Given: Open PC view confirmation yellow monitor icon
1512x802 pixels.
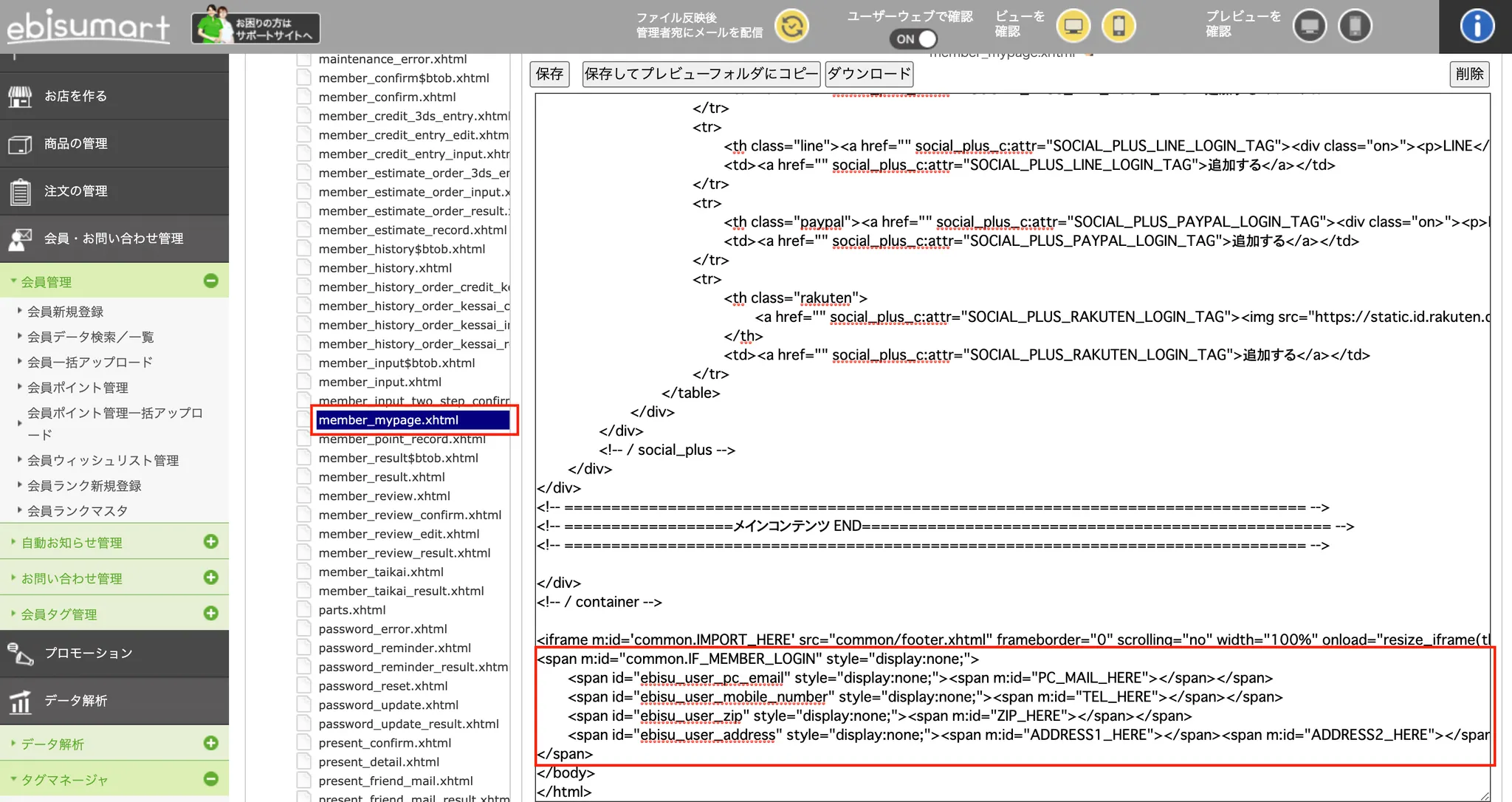Looking at the screenshot, I should coord(1073,27).
